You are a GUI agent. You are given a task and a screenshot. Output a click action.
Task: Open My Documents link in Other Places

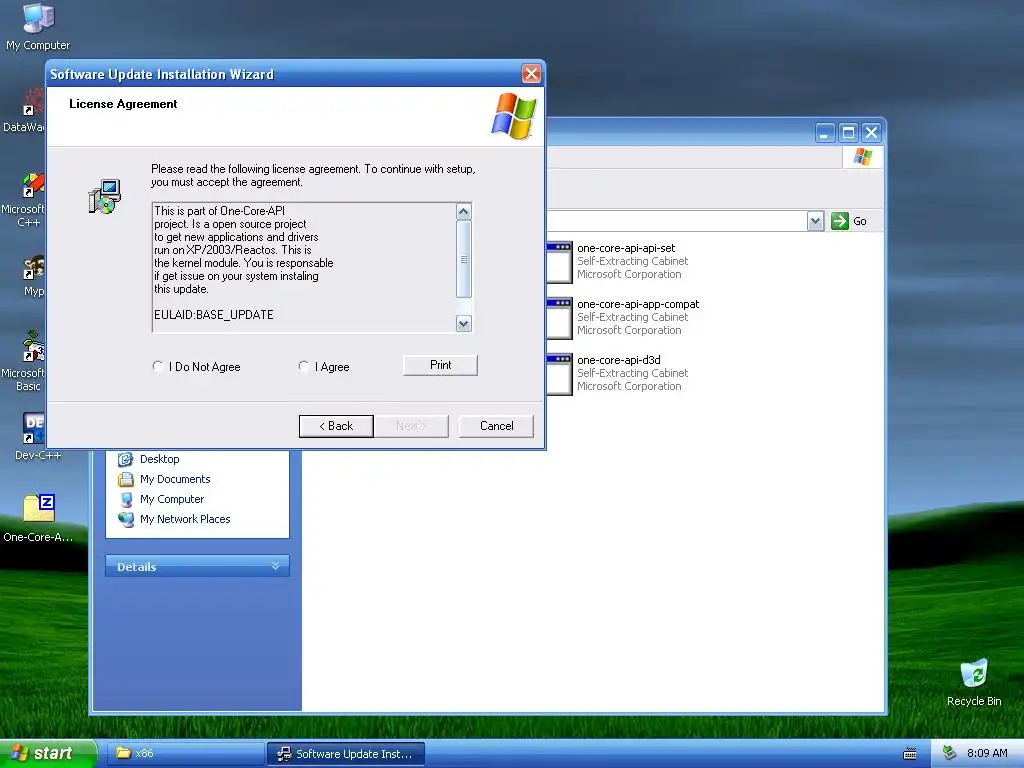(x=175, y=479)
